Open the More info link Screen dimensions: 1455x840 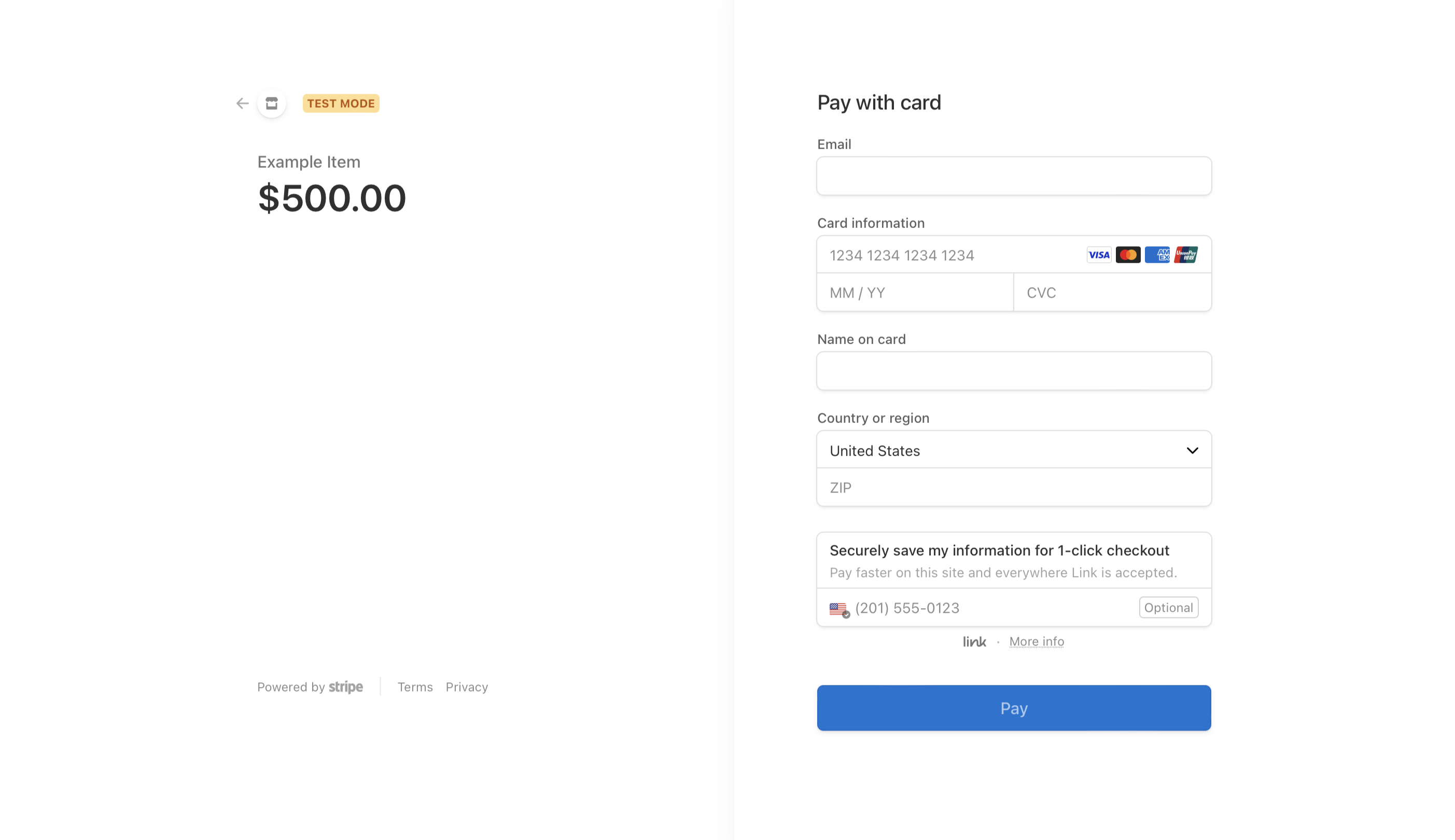(1036, 641)
